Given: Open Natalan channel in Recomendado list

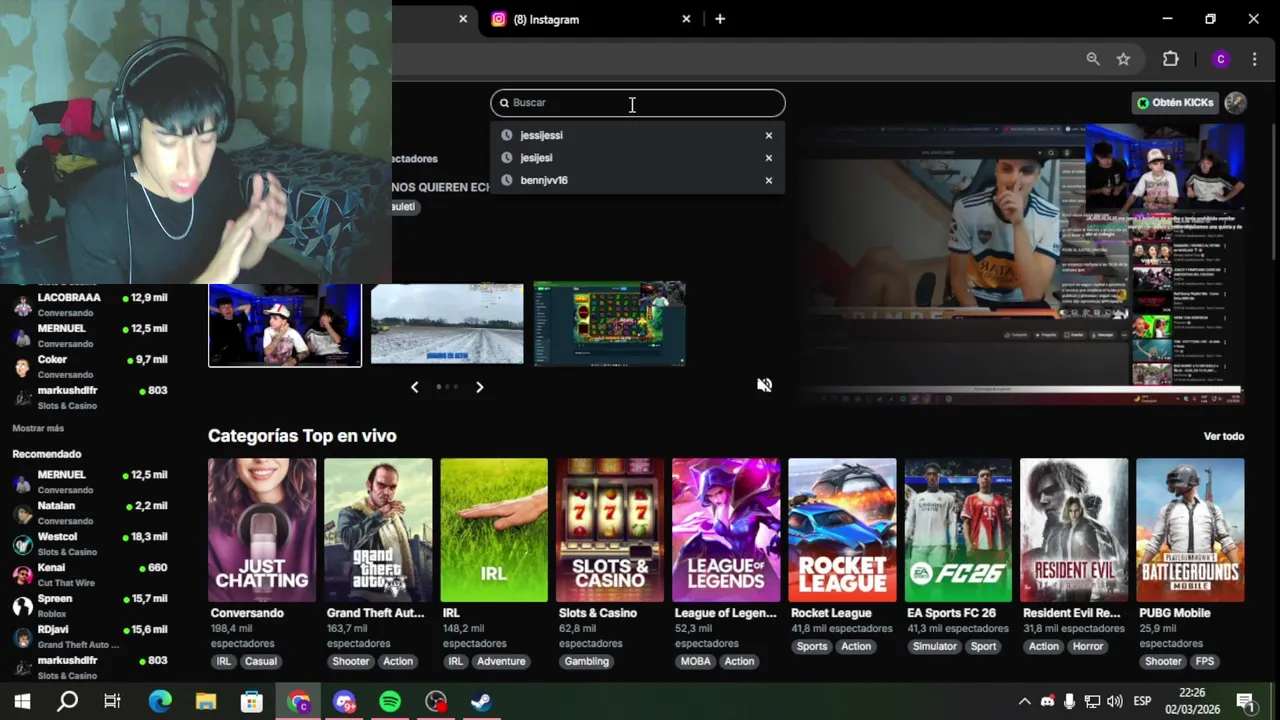Looking at the screenshot, I should [90, 513].
